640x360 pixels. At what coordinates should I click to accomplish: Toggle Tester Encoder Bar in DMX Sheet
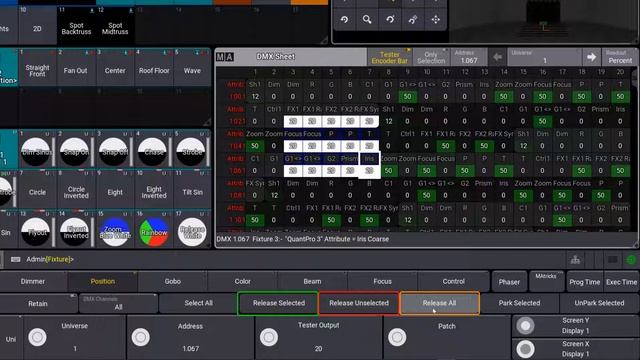389,57
